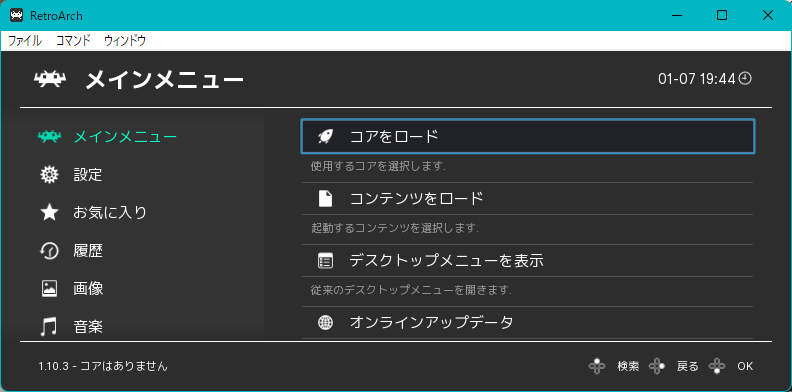792x392 pixels.
Task: Select the メインメニュー invader icon in sidebar
Action: click(50, 136)
